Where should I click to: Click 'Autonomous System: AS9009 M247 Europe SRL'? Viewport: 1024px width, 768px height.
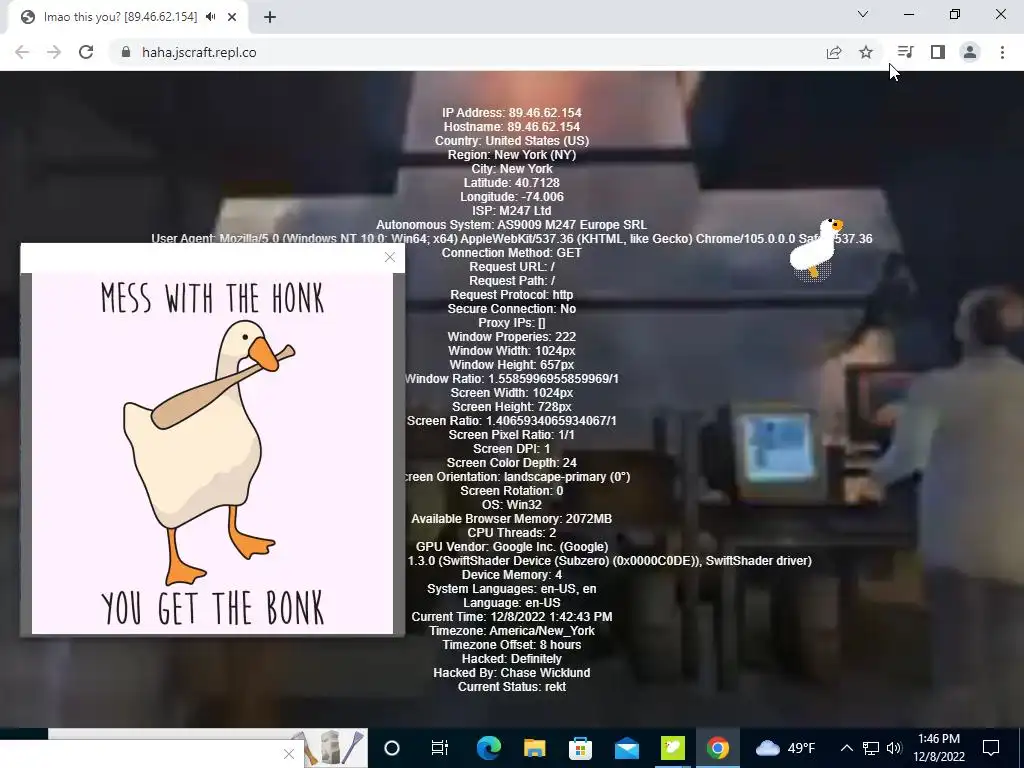[512, 225]
